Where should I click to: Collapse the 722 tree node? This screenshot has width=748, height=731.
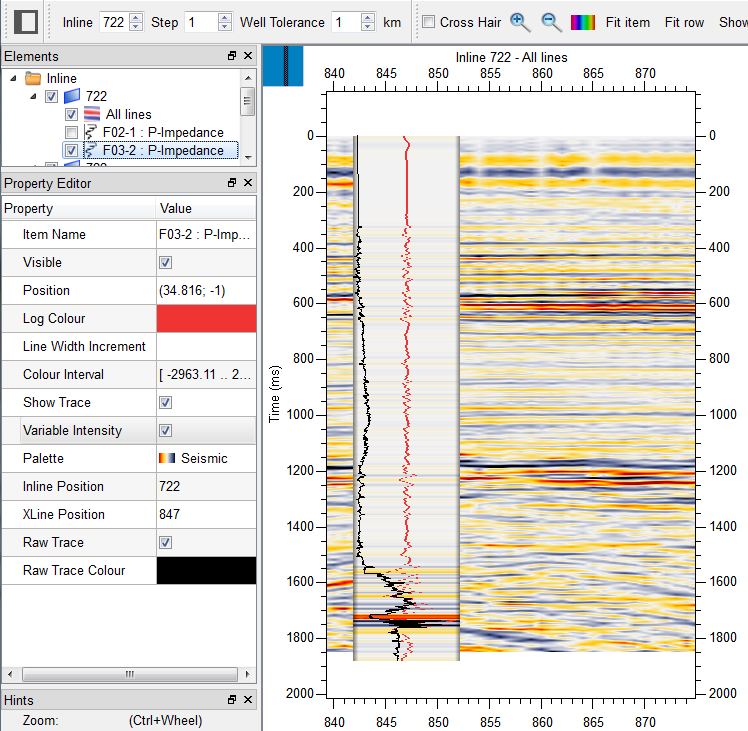click(32, 96)
